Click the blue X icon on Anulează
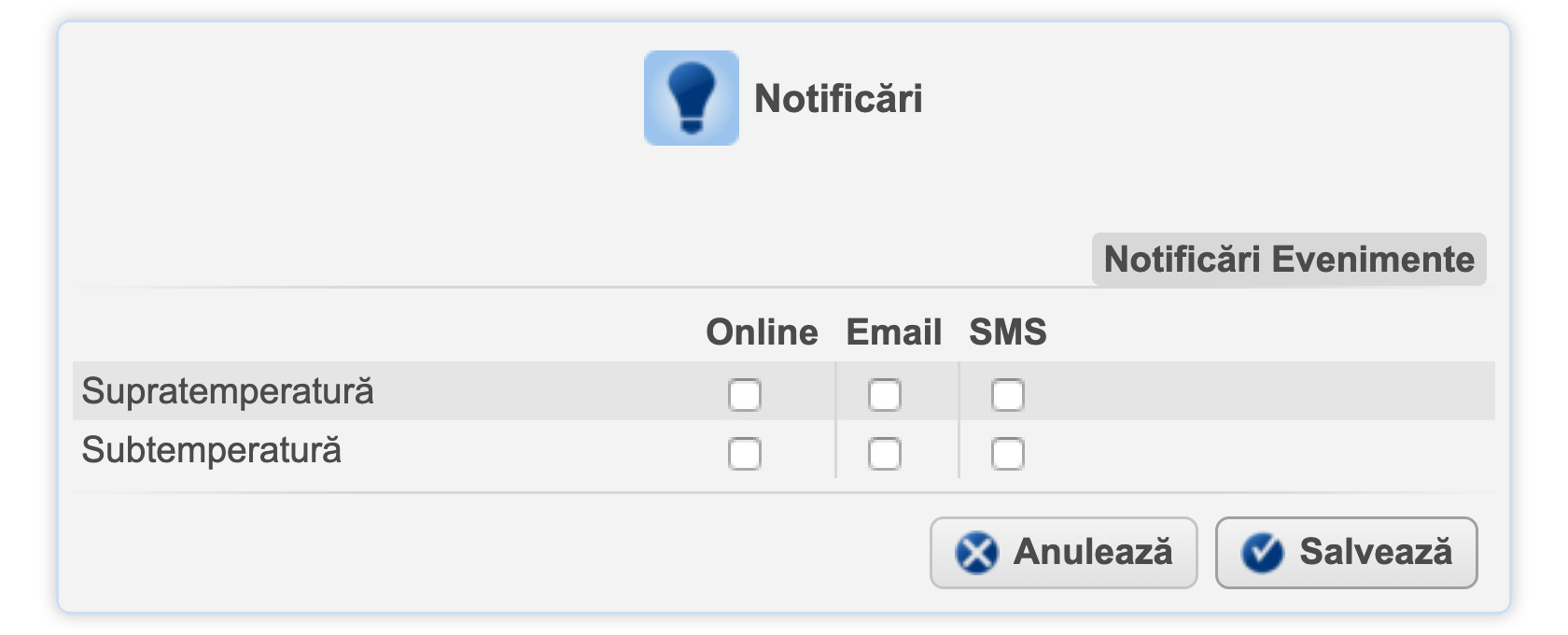This screenshot has height=635, width=1568. tap(976, 553)
